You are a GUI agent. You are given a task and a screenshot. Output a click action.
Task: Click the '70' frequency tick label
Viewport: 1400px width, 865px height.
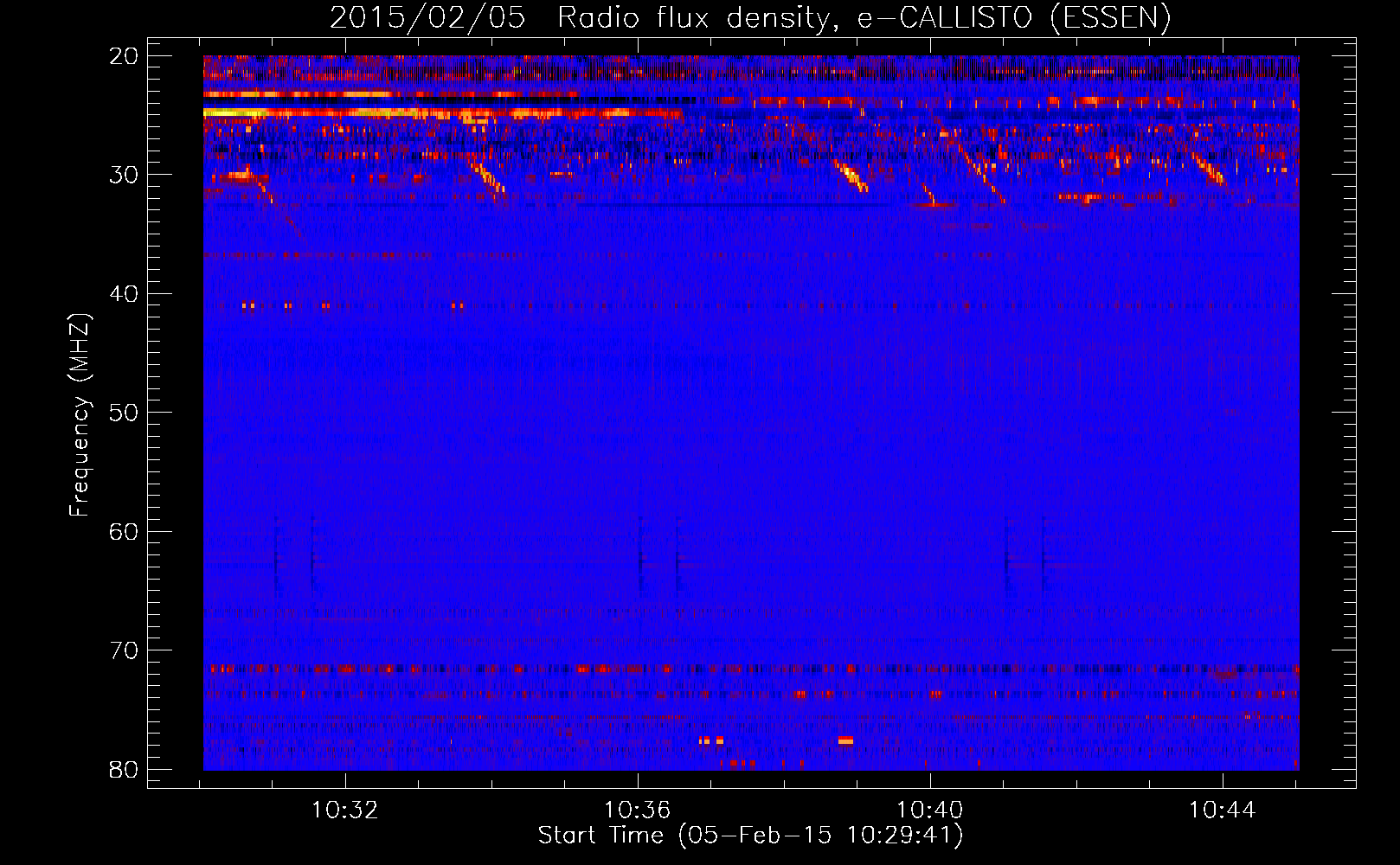[125, 650]
